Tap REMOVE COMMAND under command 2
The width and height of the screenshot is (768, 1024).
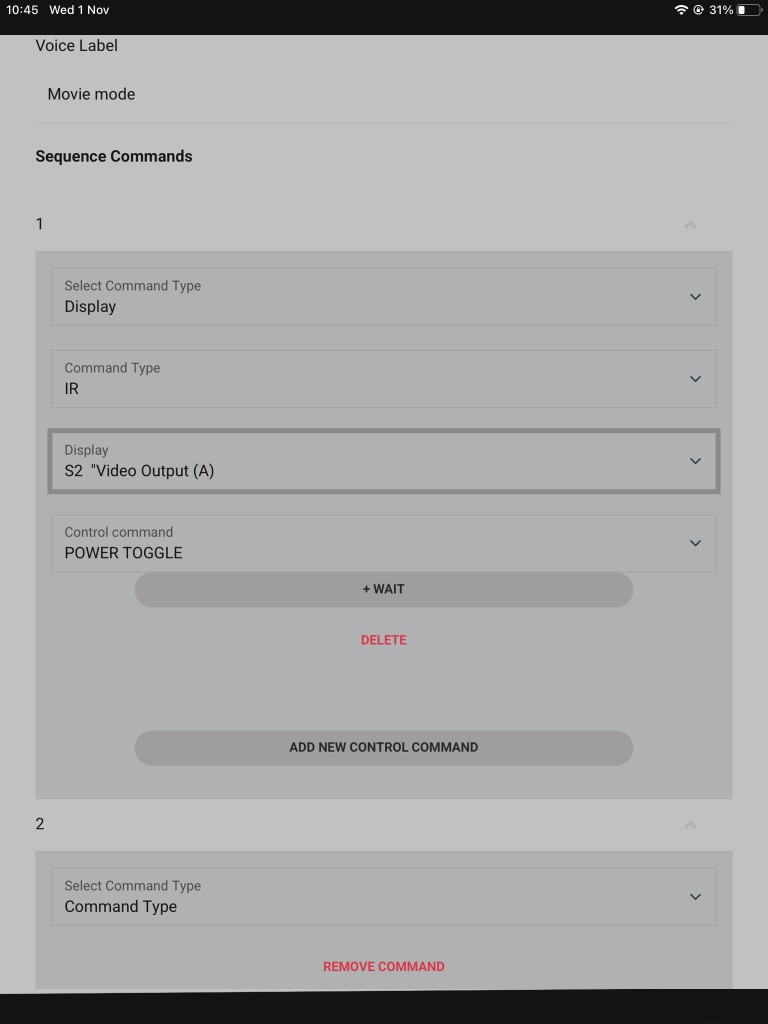[x=384, y=966]
